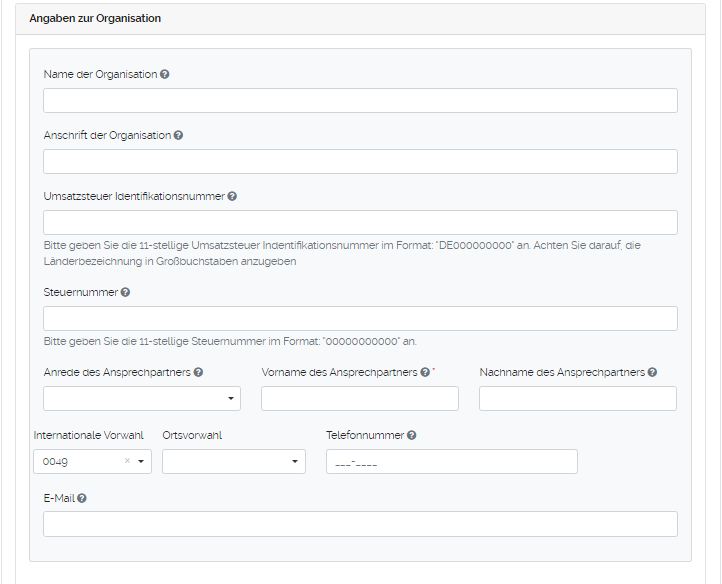Click help icon for Anrede des Ansprechpartners
Image resolution: width=722 pixels, height=584 pixels.
pos(198,373)
